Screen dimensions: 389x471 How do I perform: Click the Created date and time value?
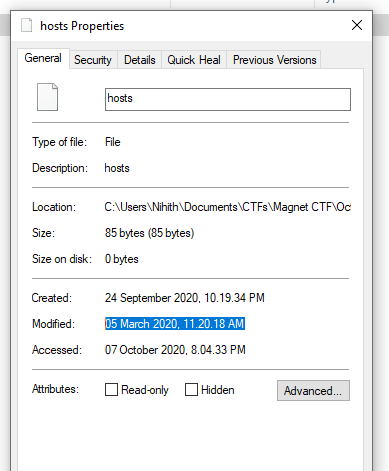(x=185, y=298)
